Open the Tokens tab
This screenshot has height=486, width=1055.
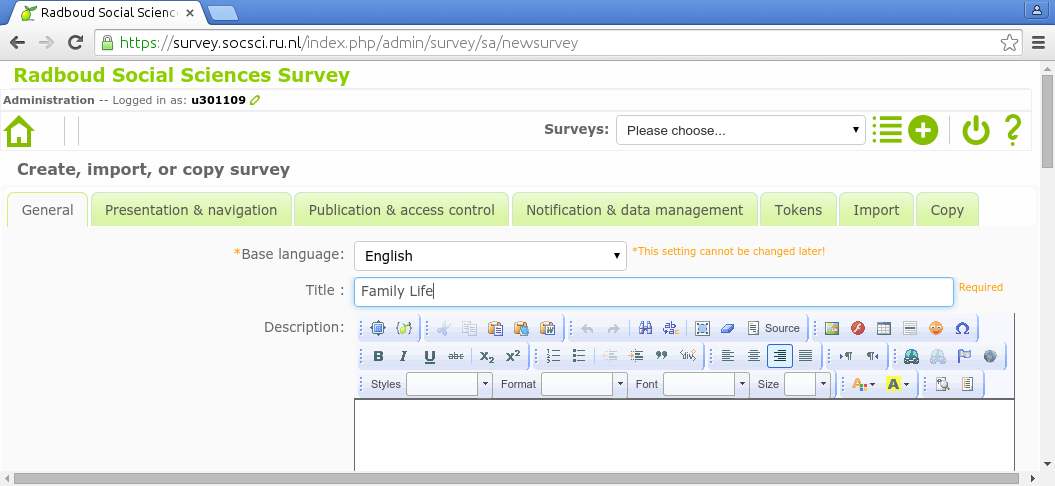[798, 210]
